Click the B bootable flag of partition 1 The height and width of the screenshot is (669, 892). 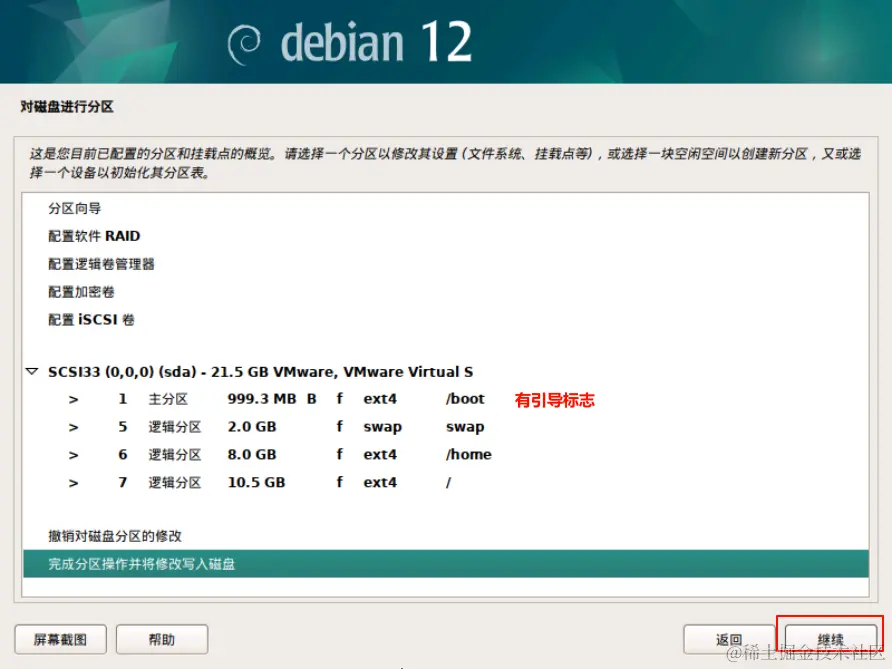(312, 399)
